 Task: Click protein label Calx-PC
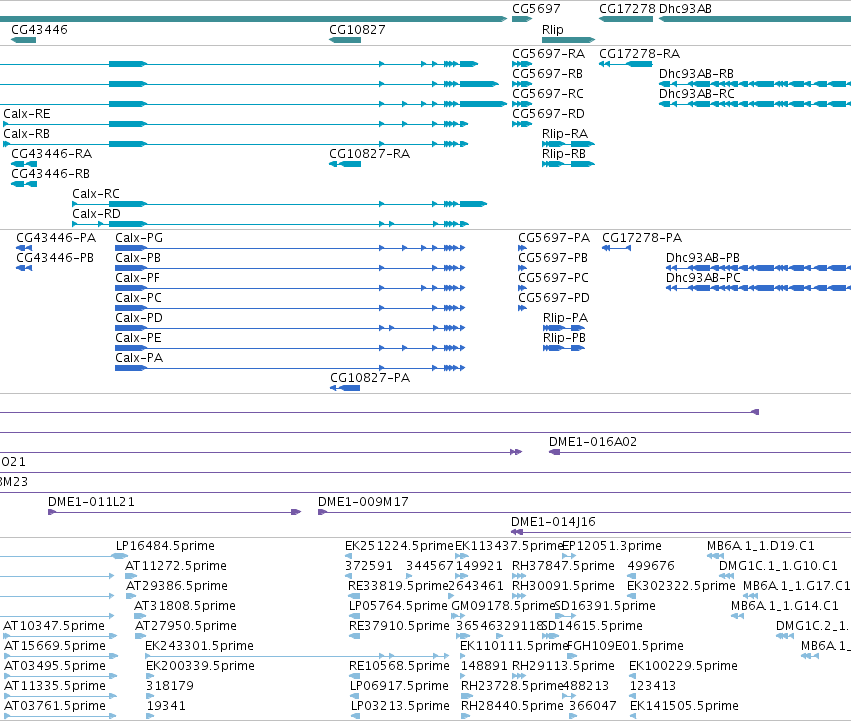pos(138,299)
